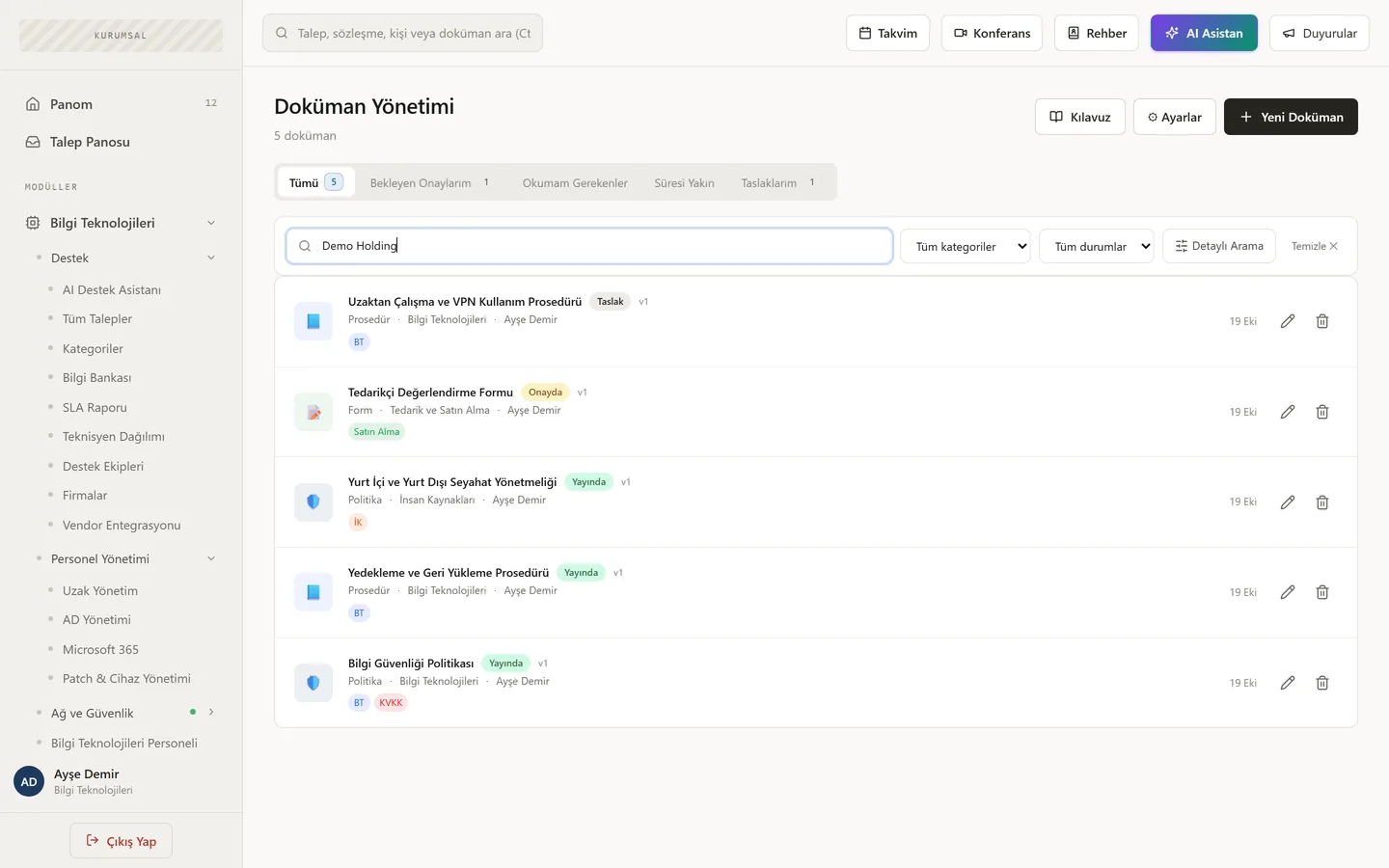1389x868 pixels.
Task: Log out with Çıkış Yap
Action: (x=121, y=841)
